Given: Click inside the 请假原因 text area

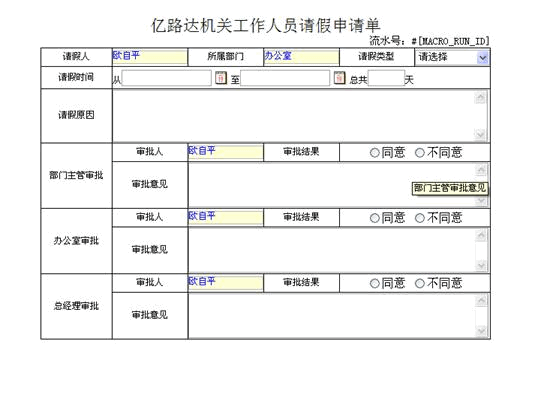Looking at the screenshot, I should [293, 116].
